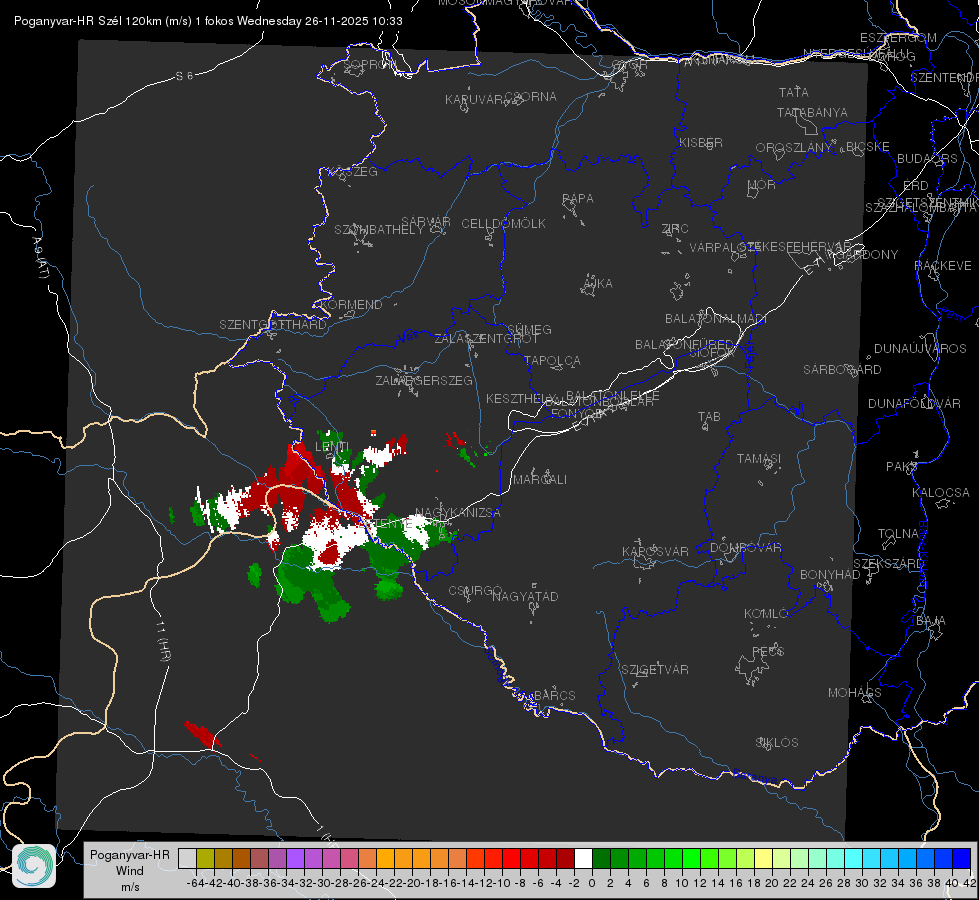Image resolution: width=979 pixels, height=900 pixels.
Task: Click the KOMLO town label
Action: (x=766, y=614)
